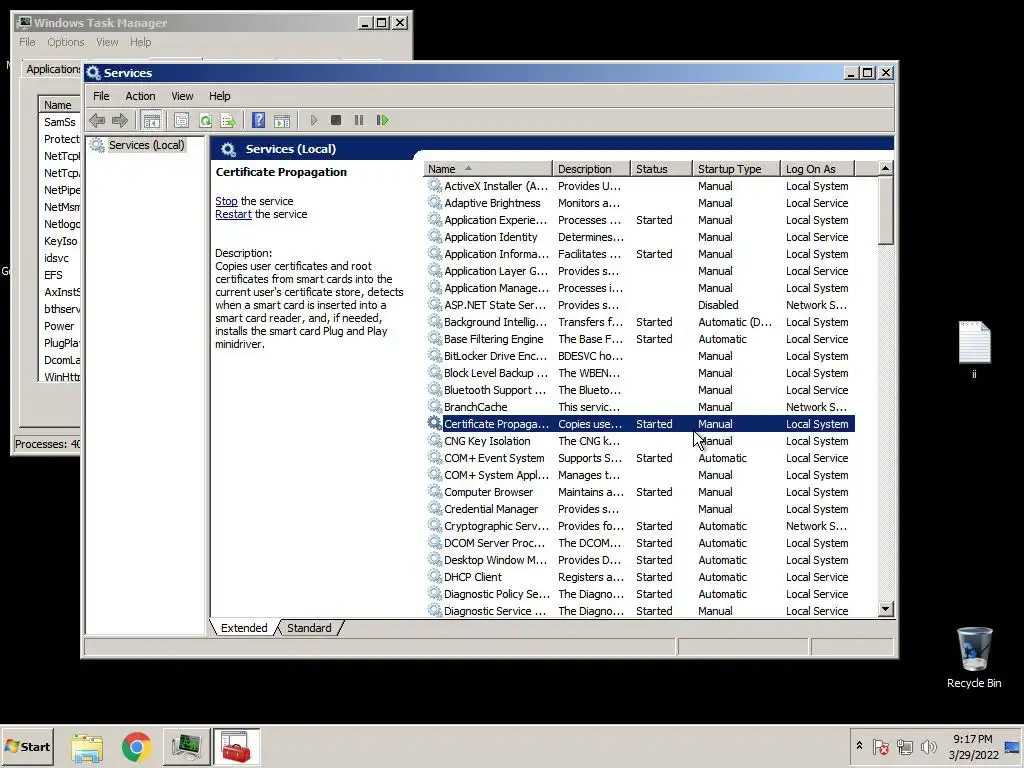The height and width of the screenshot is (768, 1024).
Task: Click Options menu in Windows Task Manager
Action: [65, 42]
